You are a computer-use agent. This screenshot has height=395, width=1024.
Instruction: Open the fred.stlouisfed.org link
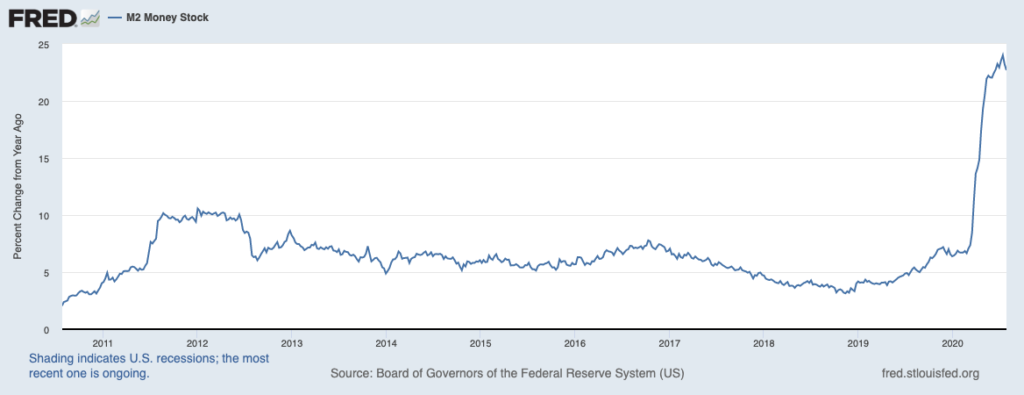click(931, 374)
